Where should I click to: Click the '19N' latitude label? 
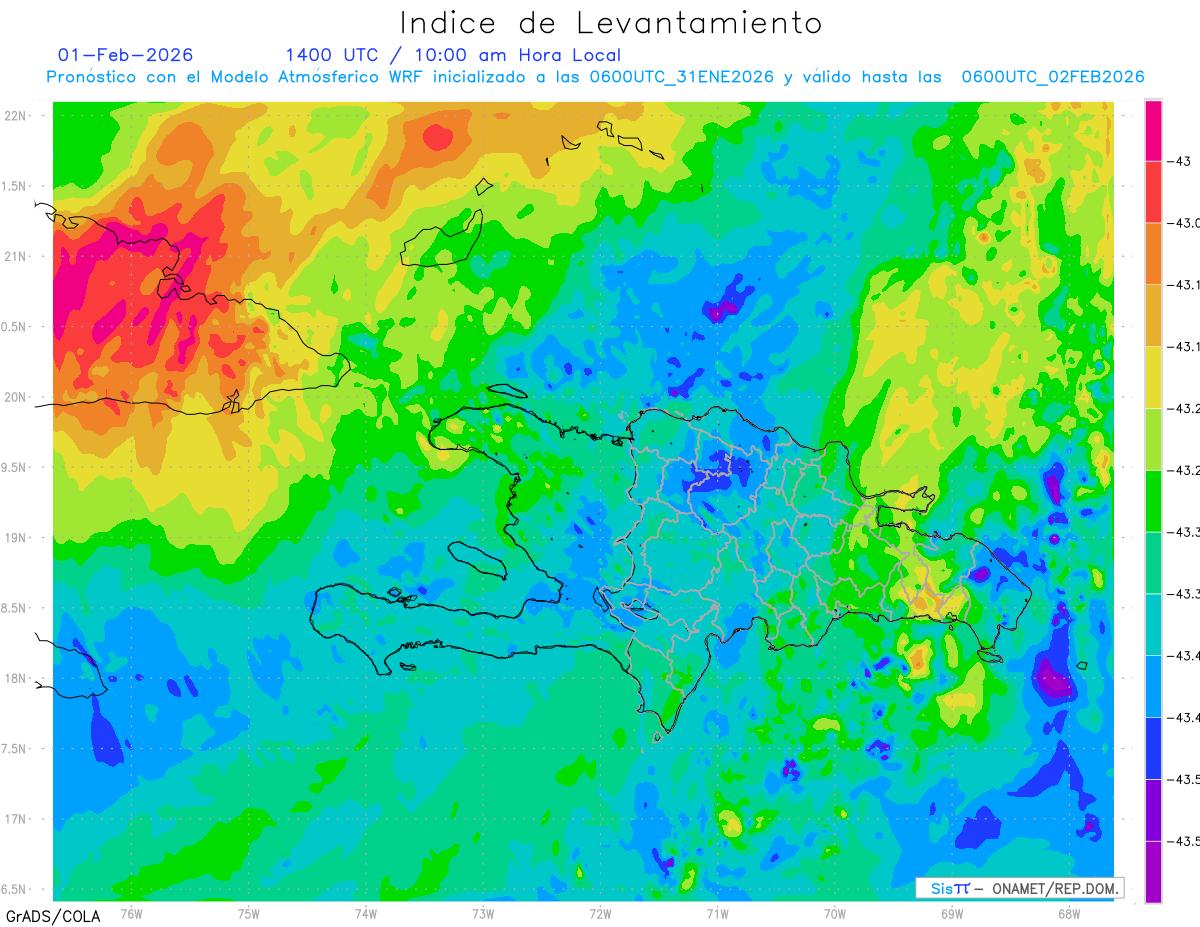click(17, 538)
